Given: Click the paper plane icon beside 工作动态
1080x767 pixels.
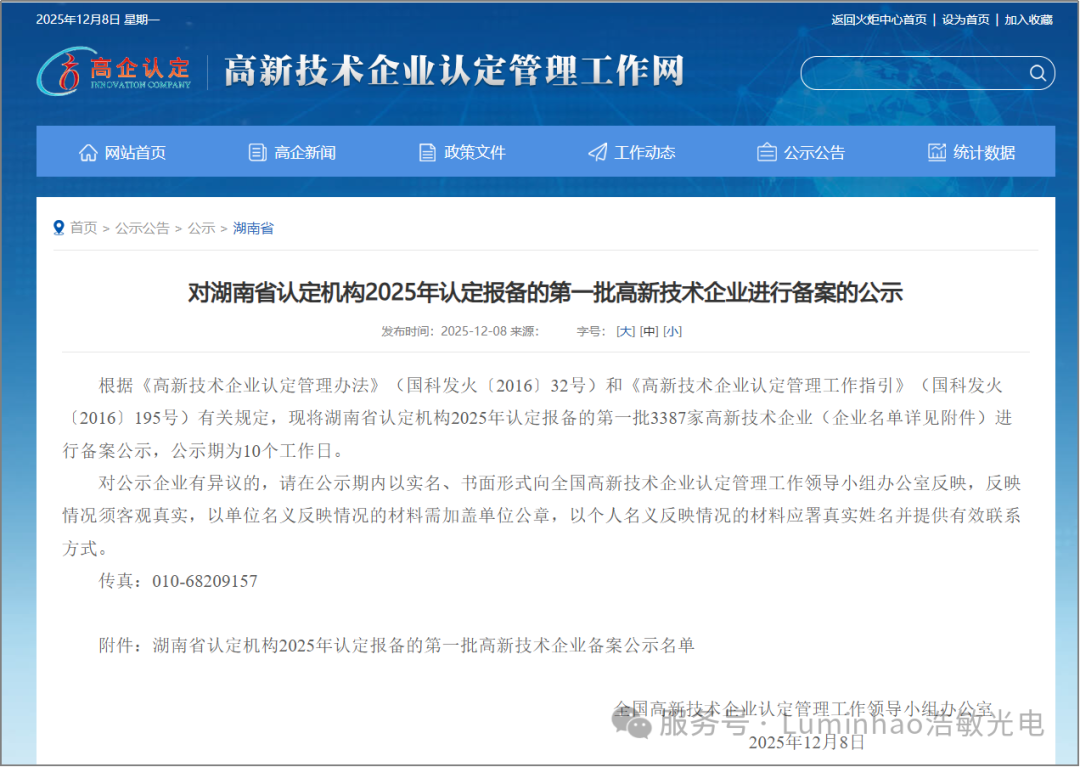Looking at the screenshot, I should coord(597,152).
